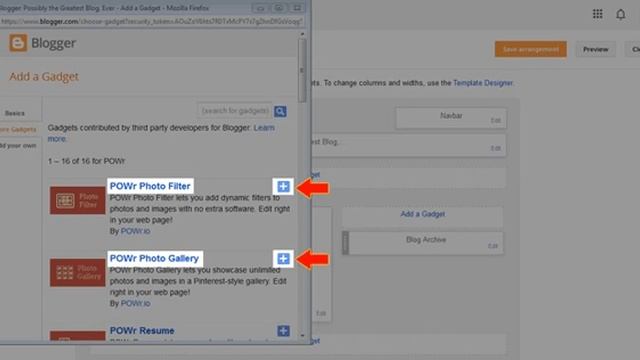Screen dimensions: 640x360
Task: Select the More Gadgets tab
Action: [18, 130]
